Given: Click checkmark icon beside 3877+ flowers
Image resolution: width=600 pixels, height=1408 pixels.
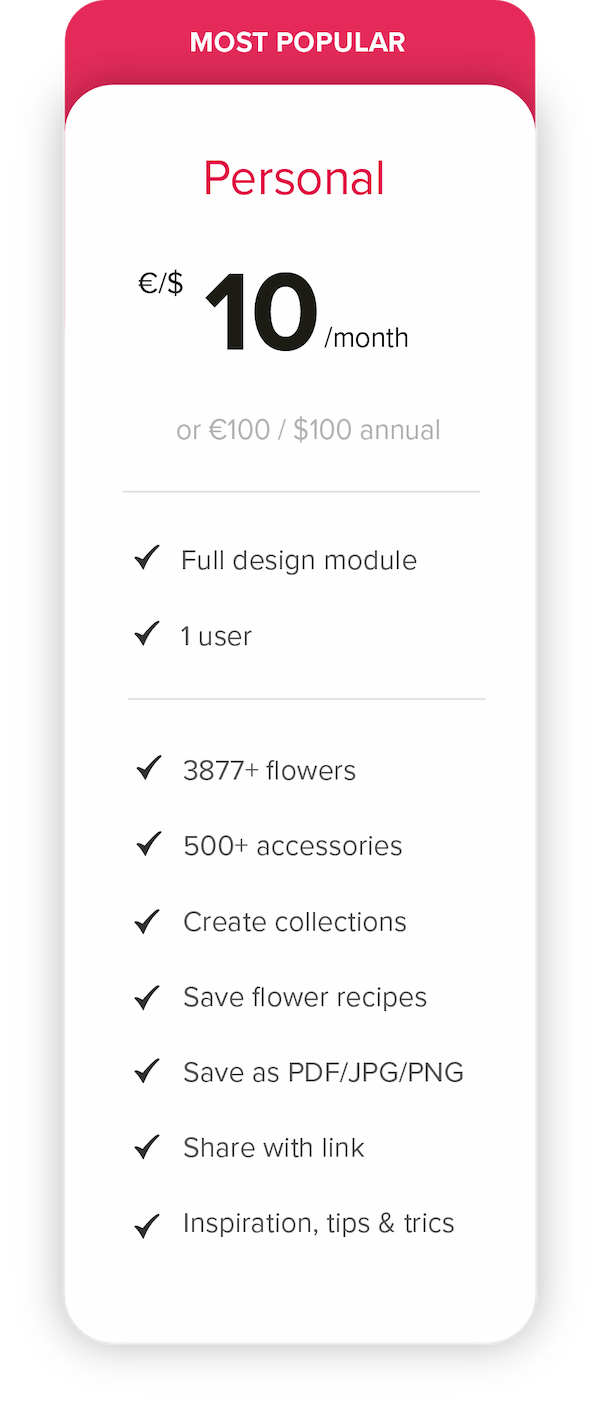Looking at the screenshot, I should pos(148,768).
